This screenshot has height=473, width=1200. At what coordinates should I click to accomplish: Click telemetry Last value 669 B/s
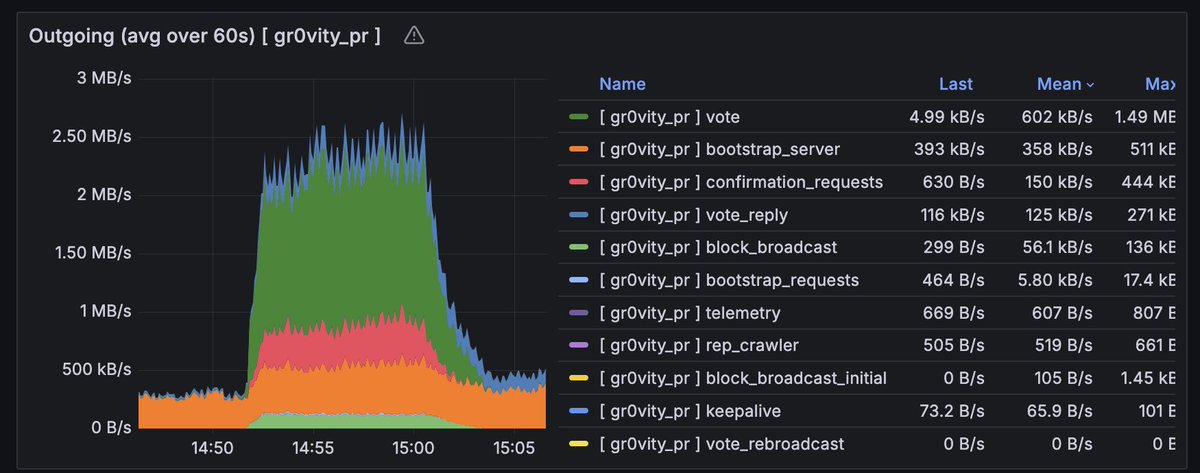(x=954, y=313)
